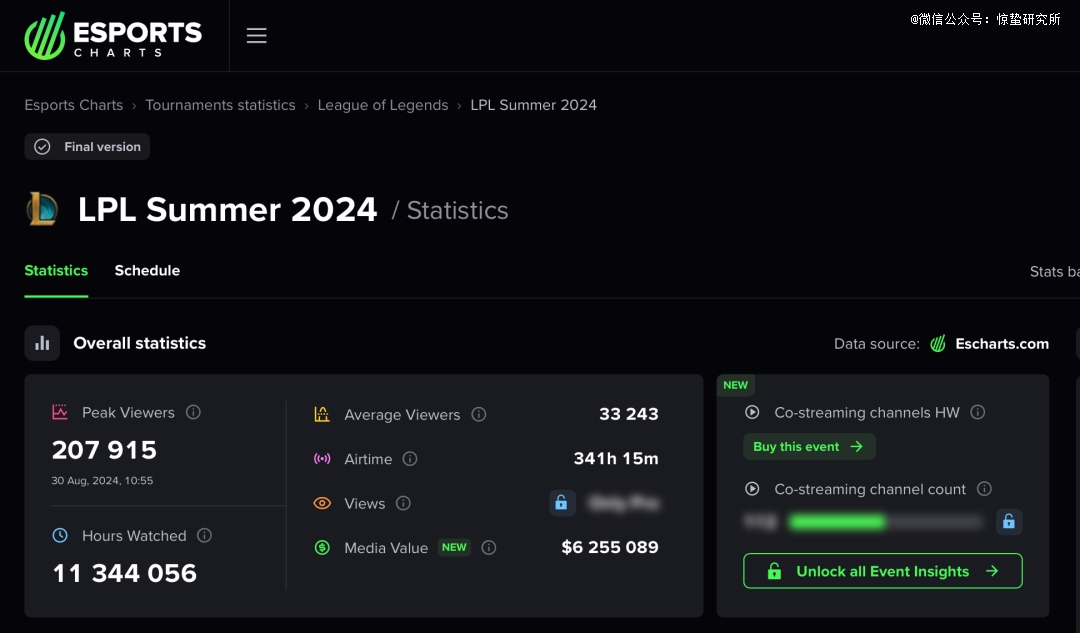Click info icon beside Co-streaming channels HW

[x=978, y=412]
